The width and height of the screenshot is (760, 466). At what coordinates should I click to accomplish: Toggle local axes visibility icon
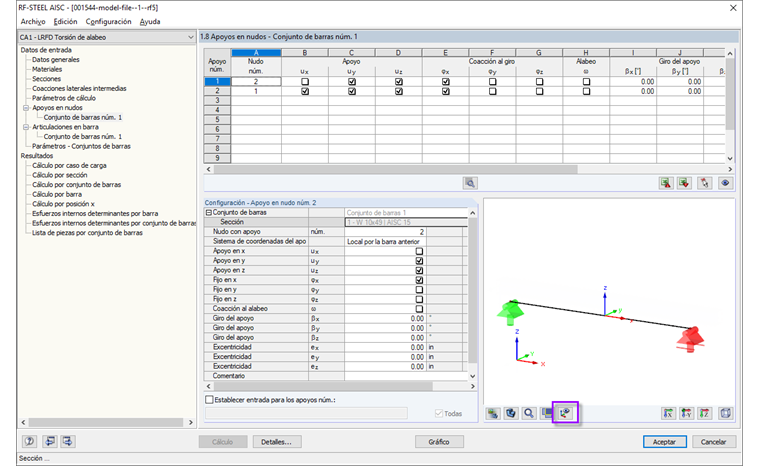[565, 413]
